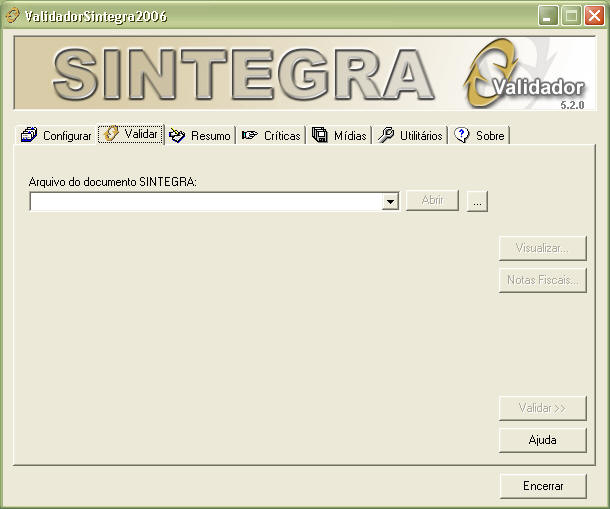Open the Notas Fiscais... button
This screenshot has height=509, width=610.
pos(542,280)
